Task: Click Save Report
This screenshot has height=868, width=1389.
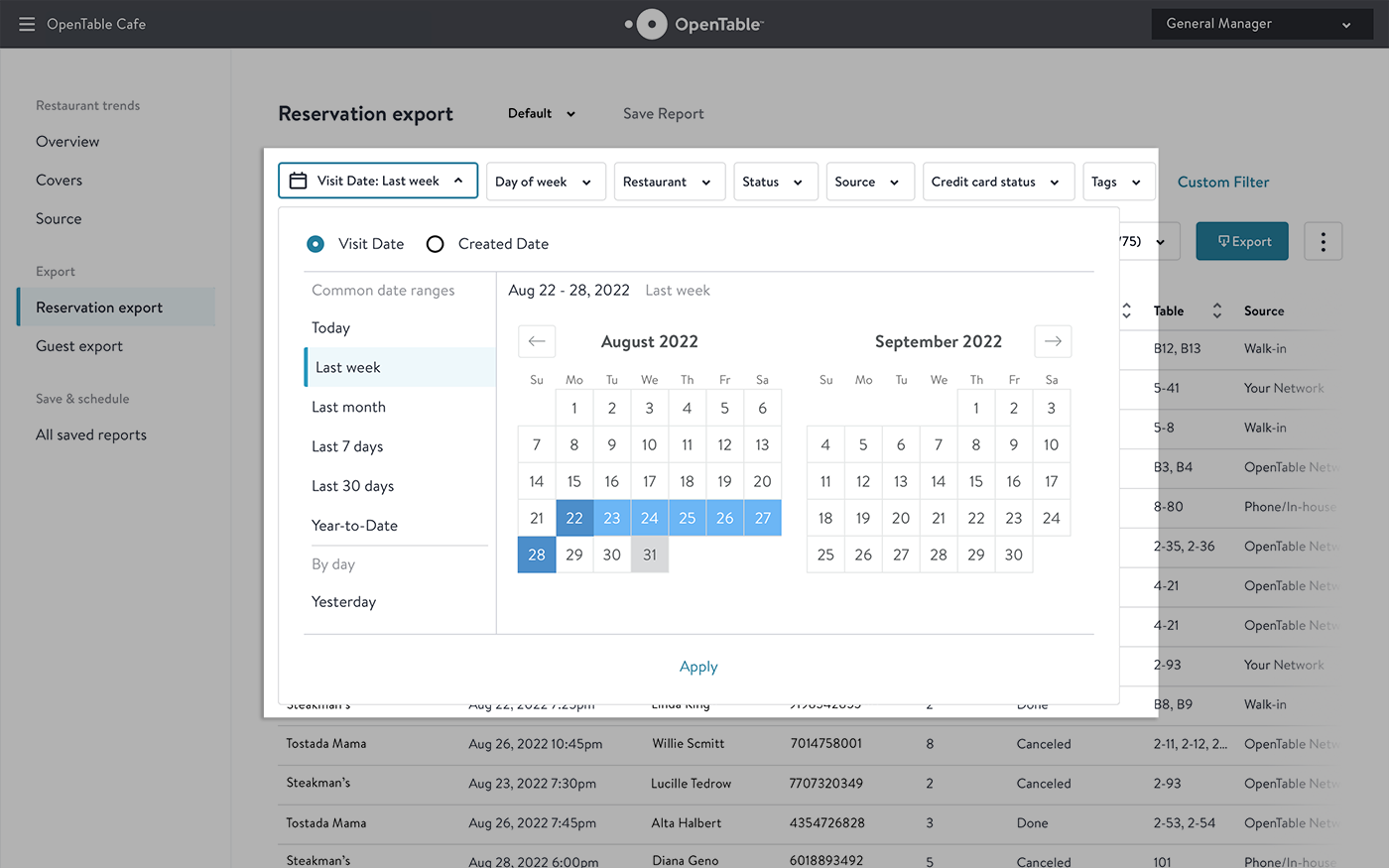Action: (x=664, y=114)
